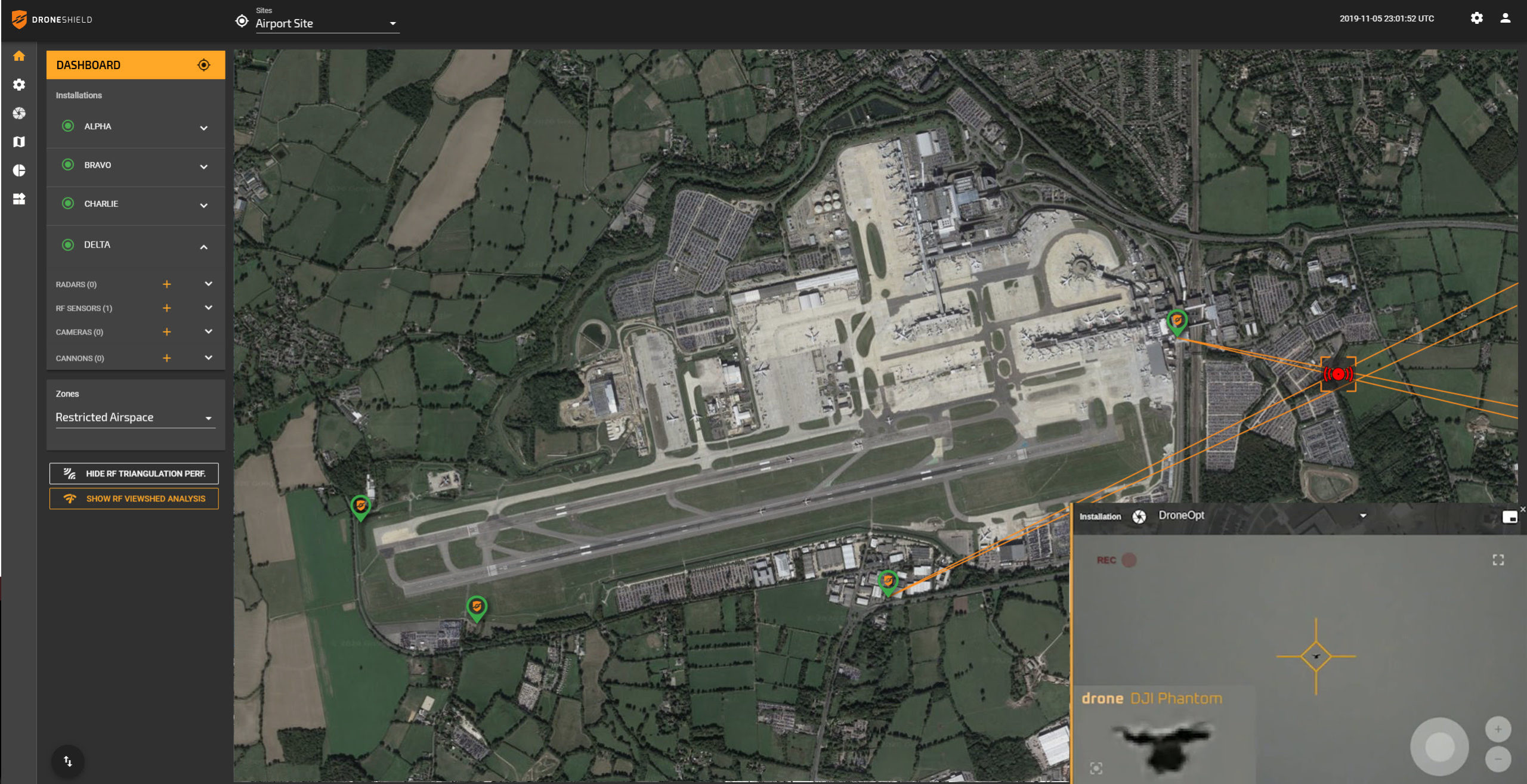Open the camera shutter icon in sidebar
The image size is (1527, 784).
click(x=19, y=113)
